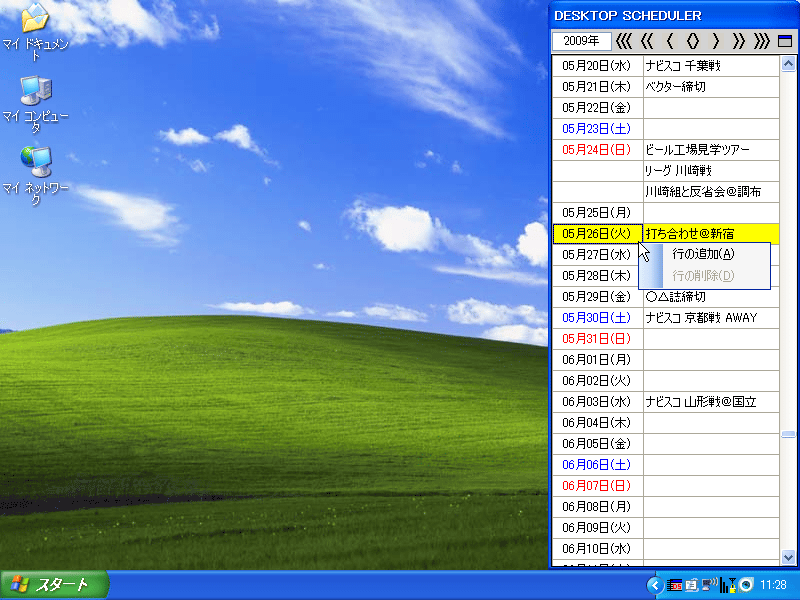Select the ナビスコ 山形戦@国立 entry

pos(711,402)
